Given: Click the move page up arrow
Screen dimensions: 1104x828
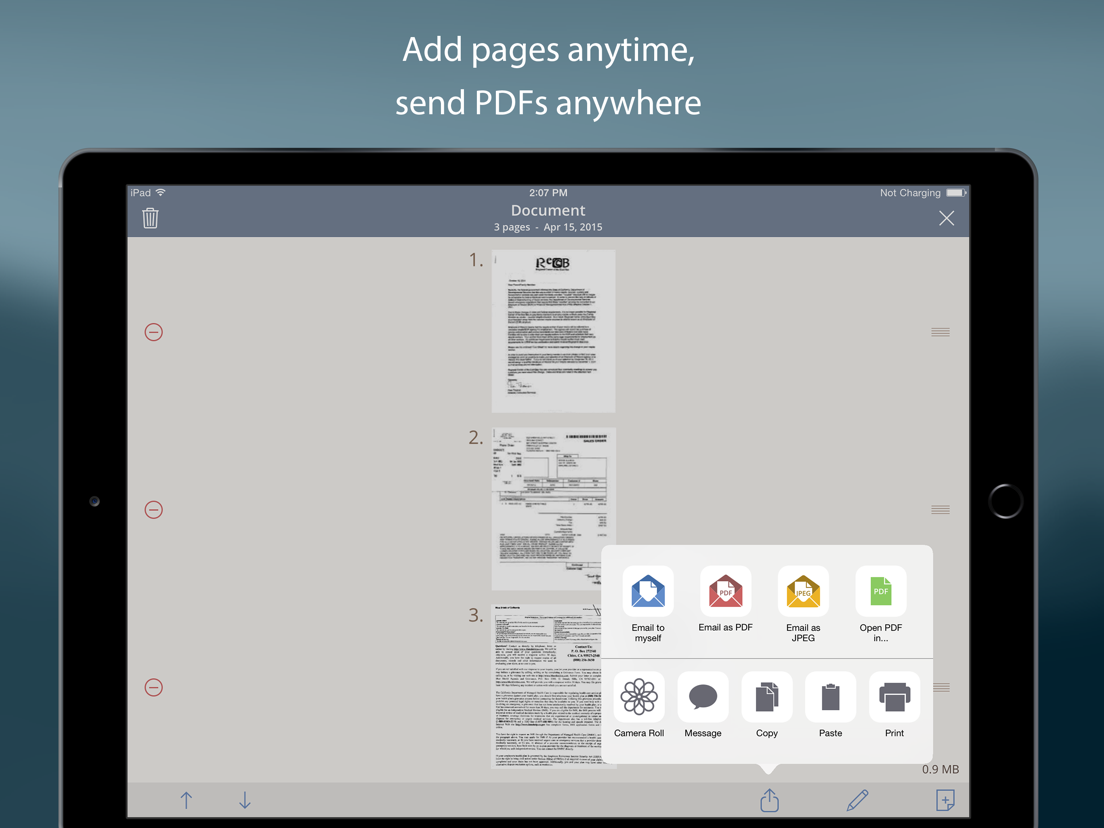Looking at the screenshot, I should coord(186,800).
